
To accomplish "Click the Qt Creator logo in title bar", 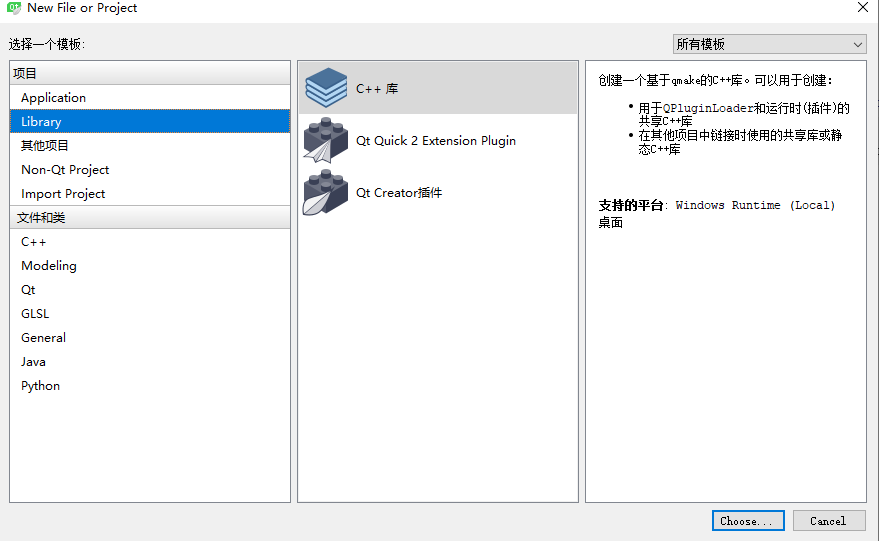I will [13, 8].
